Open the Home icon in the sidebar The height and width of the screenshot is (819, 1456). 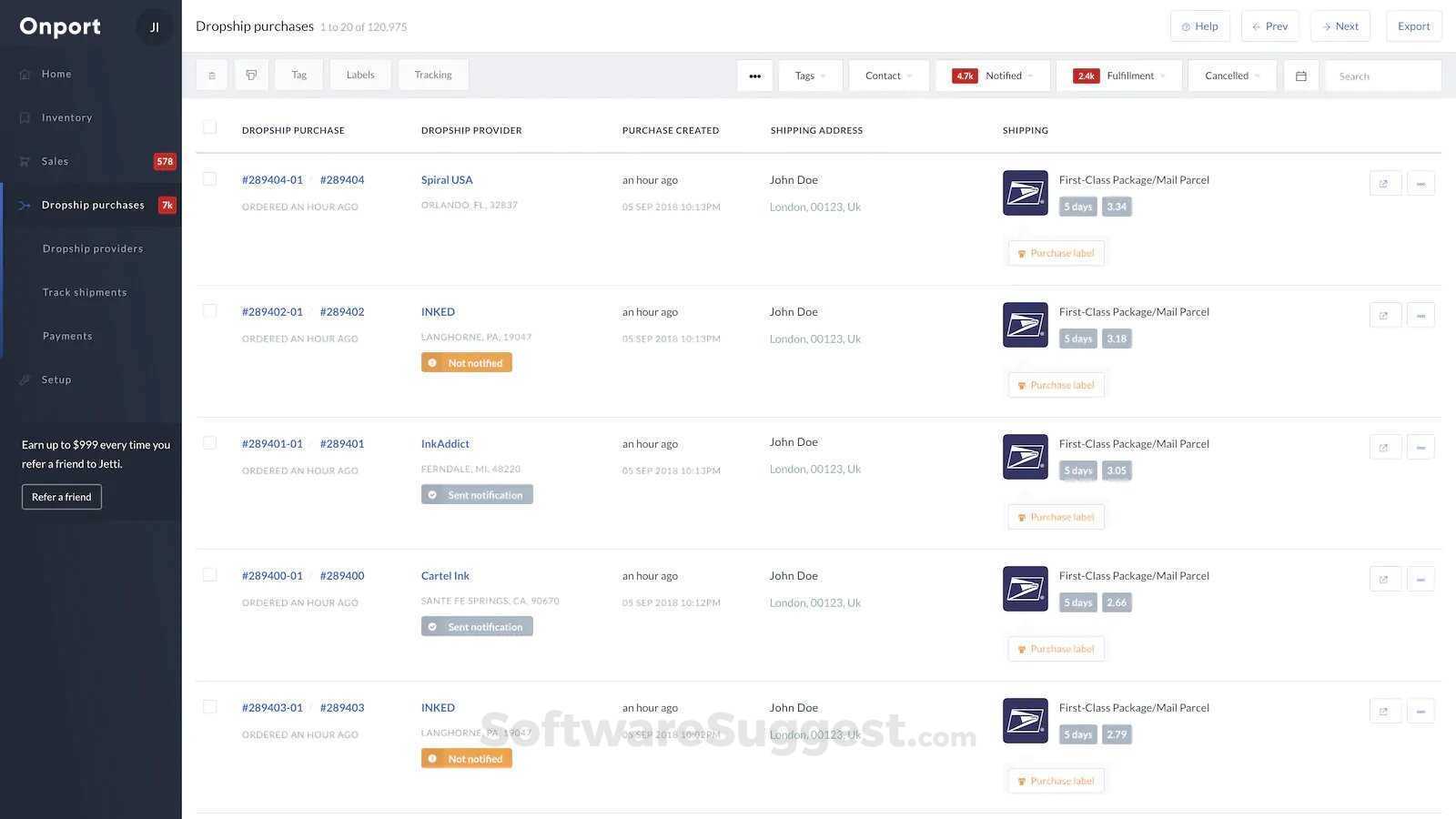25,74
